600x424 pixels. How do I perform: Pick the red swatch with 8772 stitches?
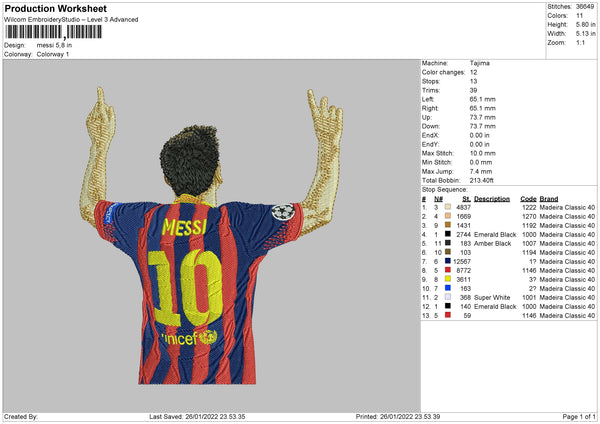tap(448, 270)
